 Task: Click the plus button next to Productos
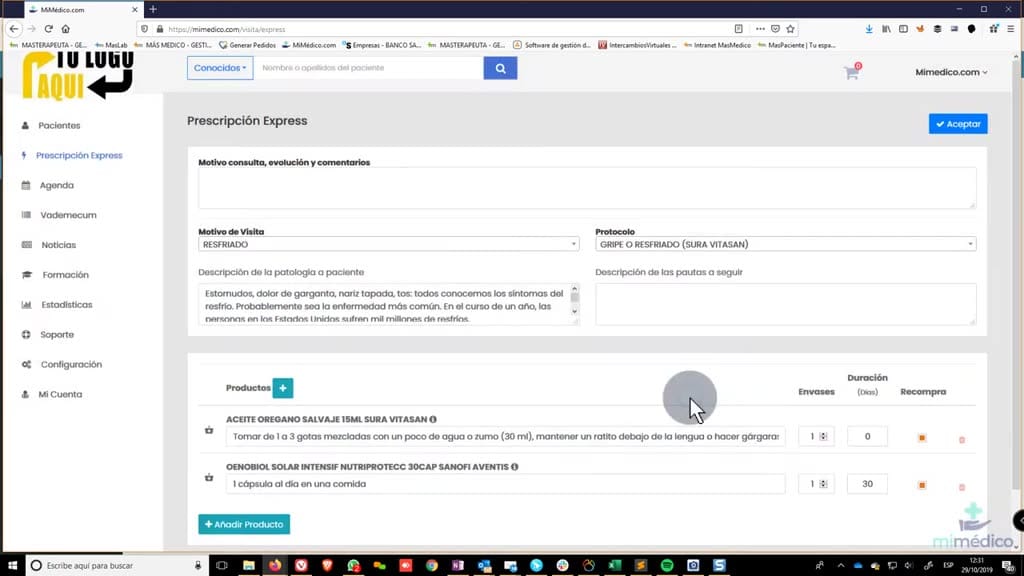point(283,388)
